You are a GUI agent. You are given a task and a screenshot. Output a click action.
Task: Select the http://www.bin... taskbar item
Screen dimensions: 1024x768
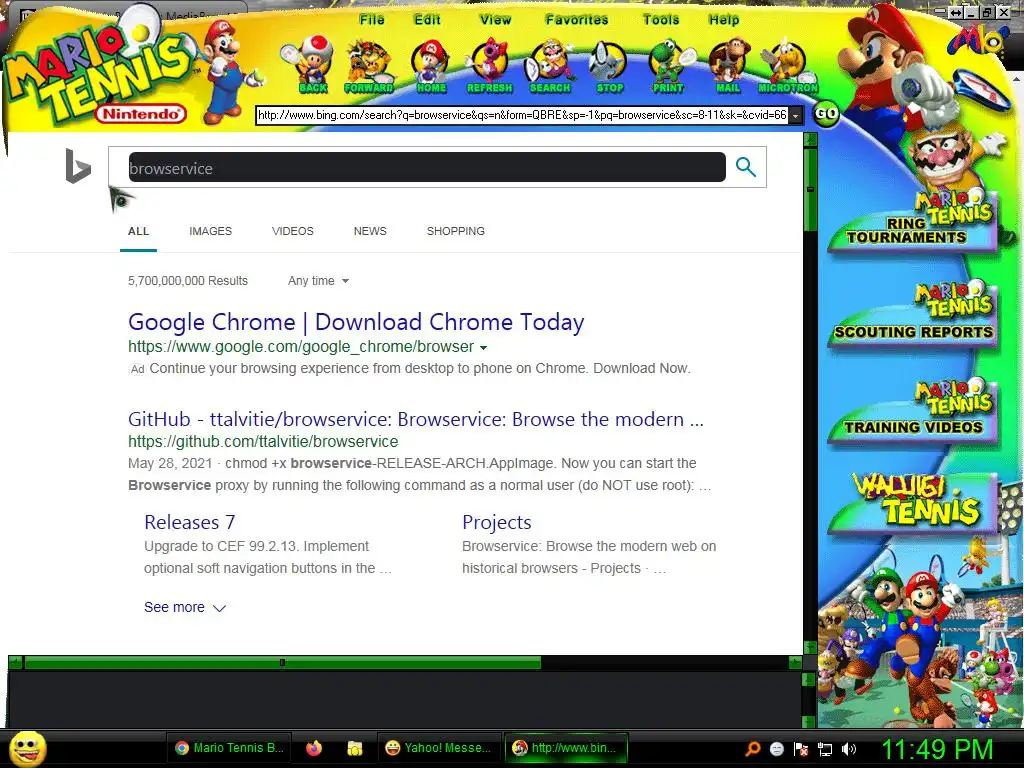(566, 748)
